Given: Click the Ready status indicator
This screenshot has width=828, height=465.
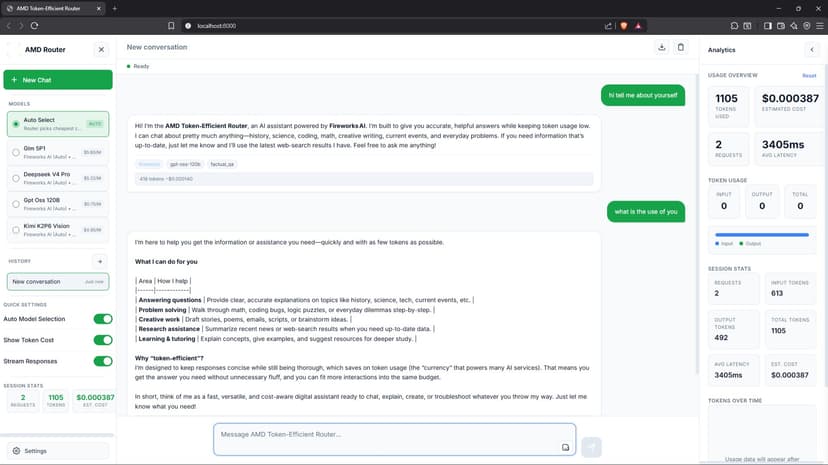Looking at the screenshot, I should 138,66.
